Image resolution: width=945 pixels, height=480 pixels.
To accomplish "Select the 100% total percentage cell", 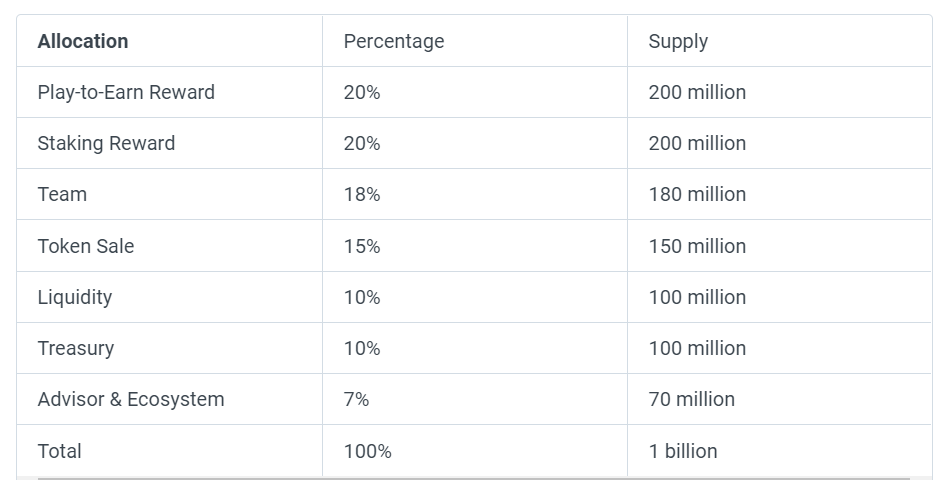I will tap(367, 451).
